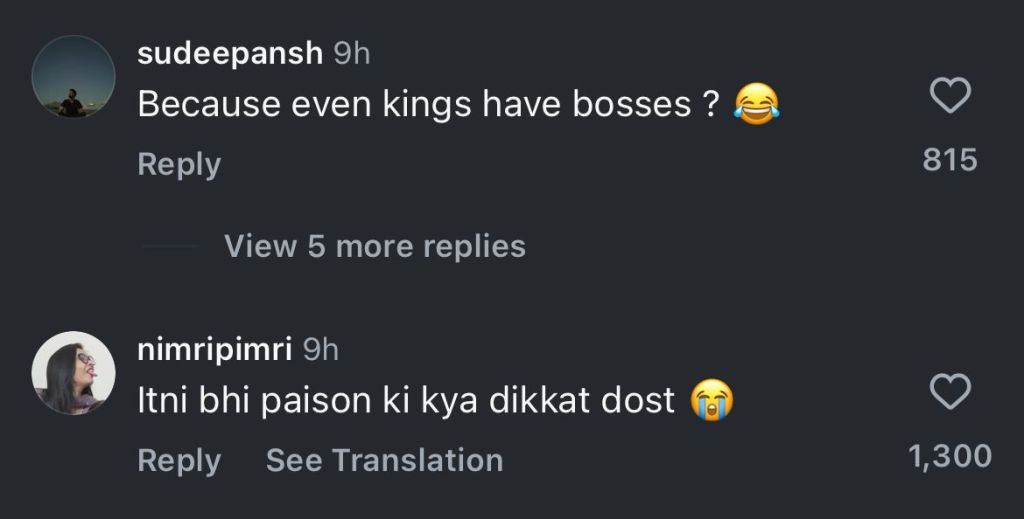View the 815 likes count
Screen dimensions: 1024x519
coord(950,160)
